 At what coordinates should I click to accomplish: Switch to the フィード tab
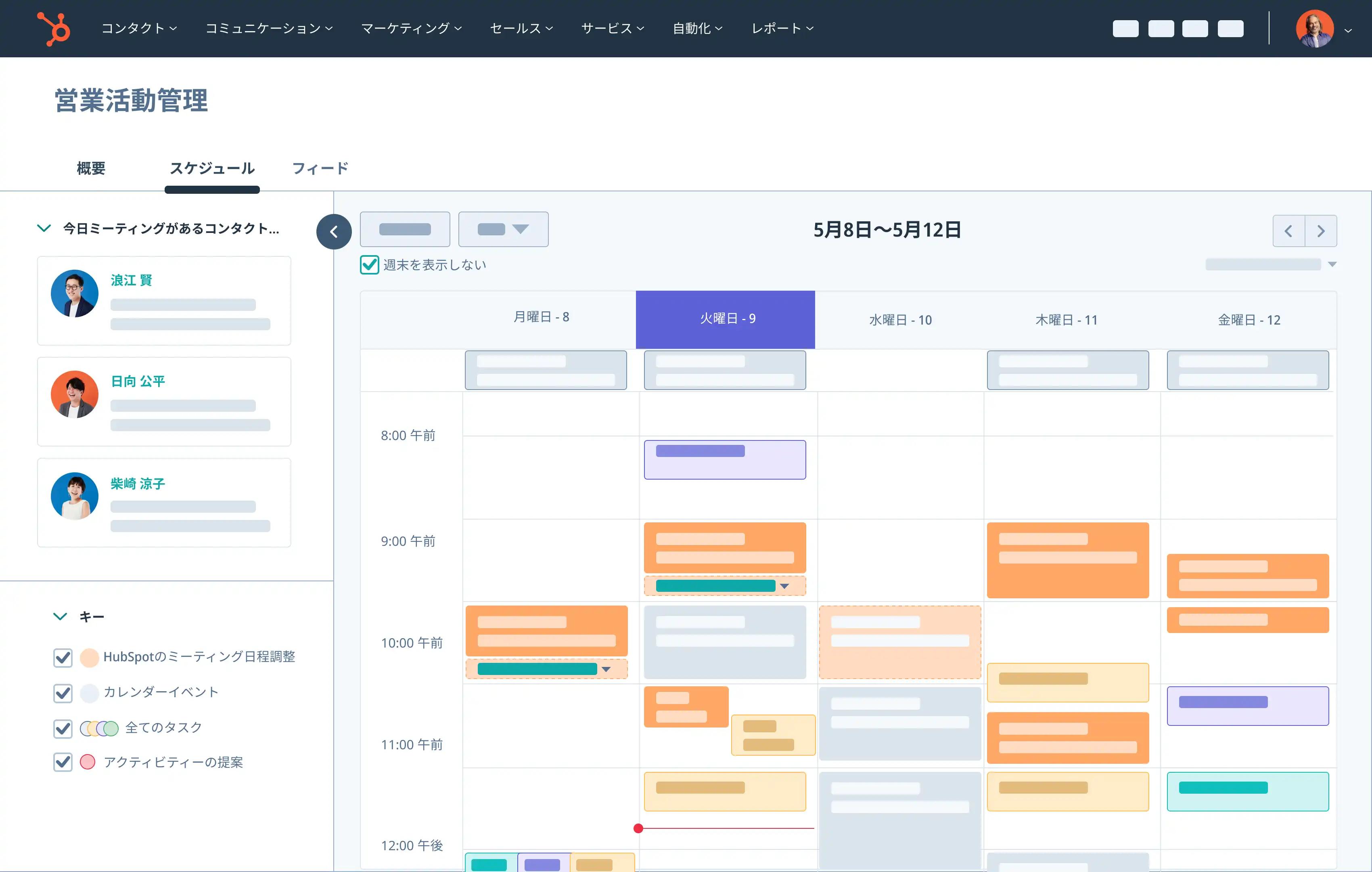320,168
